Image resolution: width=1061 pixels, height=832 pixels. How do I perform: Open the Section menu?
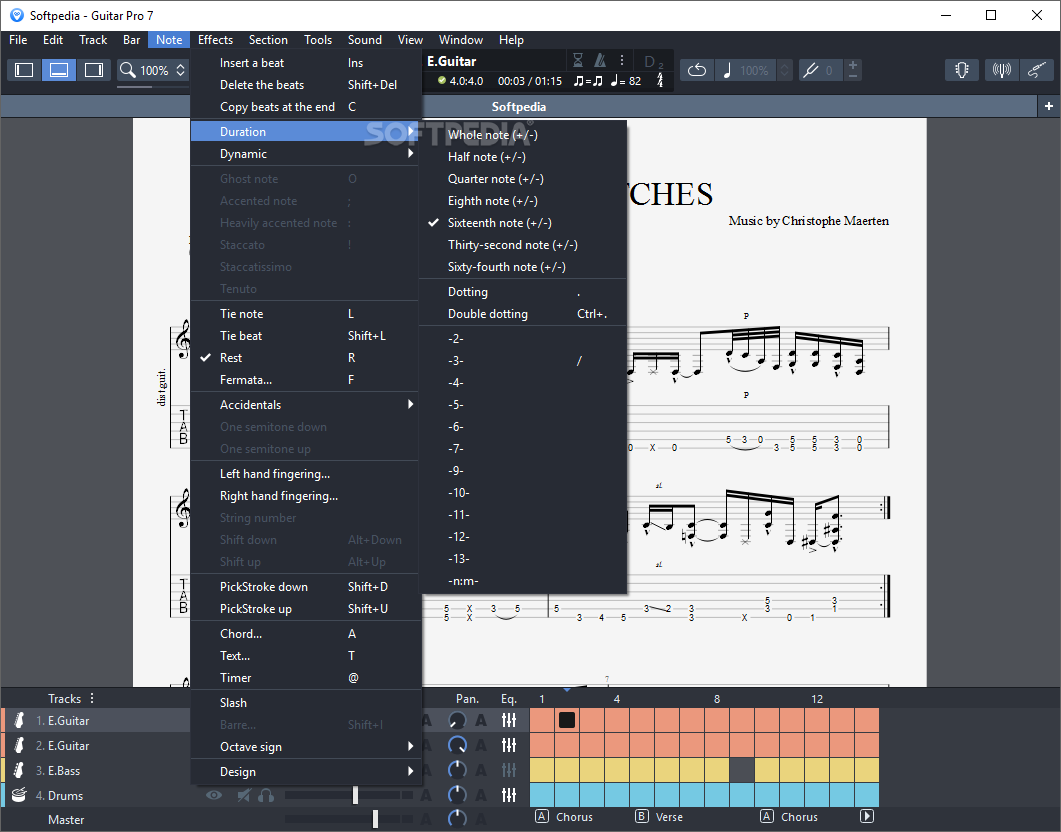268,40
